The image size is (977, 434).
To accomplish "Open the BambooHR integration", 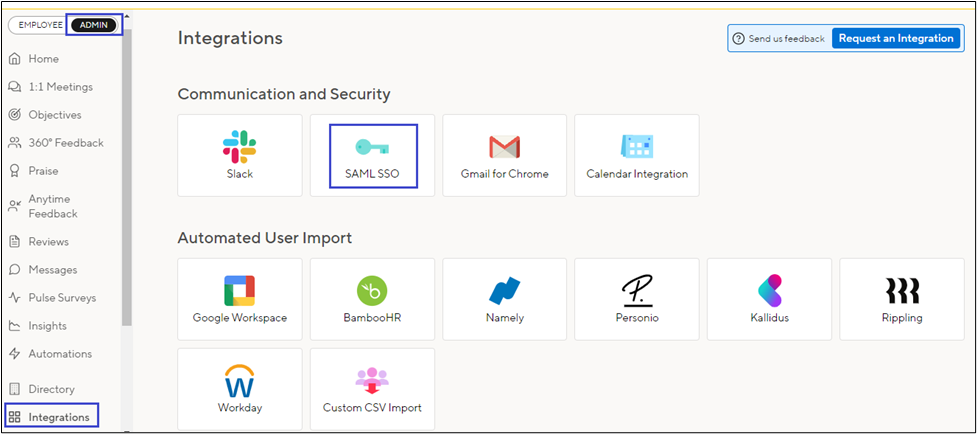I will [372, 298].
